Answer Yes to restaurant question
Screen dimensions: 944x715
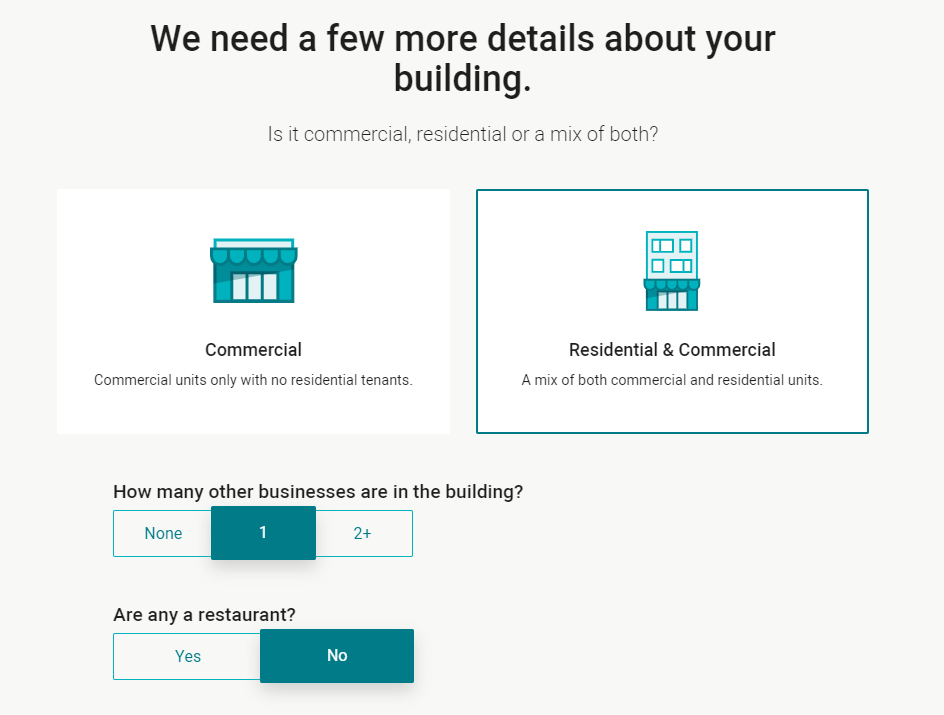(x=187, y=656)
